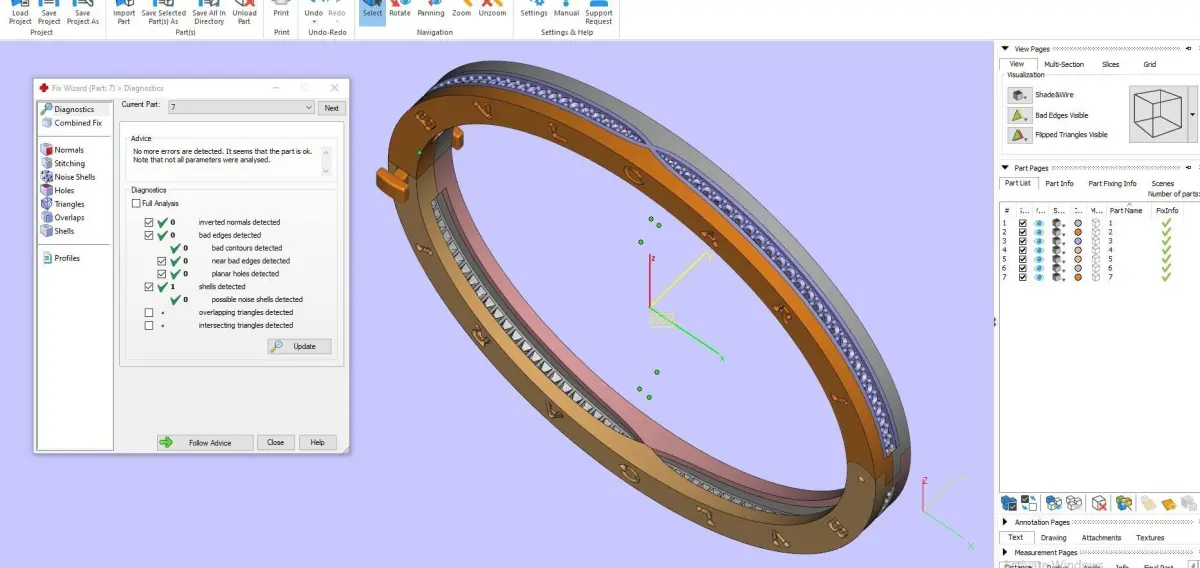Switch to the Grid tab
The height and width of the screenshot is (568, 1200).
[x=1150, y=64]
